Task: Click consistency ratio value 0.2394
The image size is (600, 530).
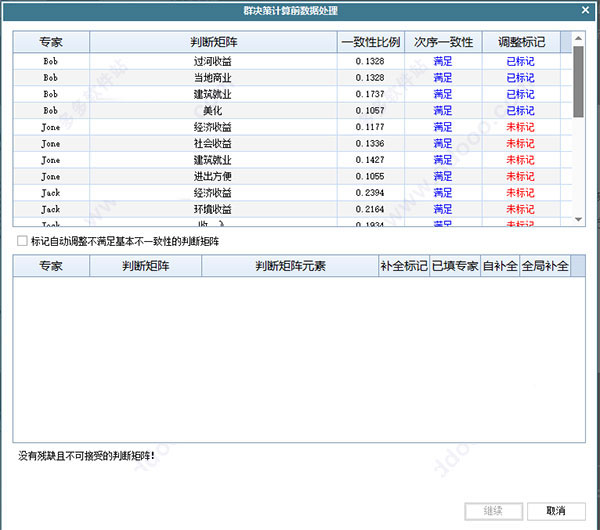Action: click(x=370, y=193)
